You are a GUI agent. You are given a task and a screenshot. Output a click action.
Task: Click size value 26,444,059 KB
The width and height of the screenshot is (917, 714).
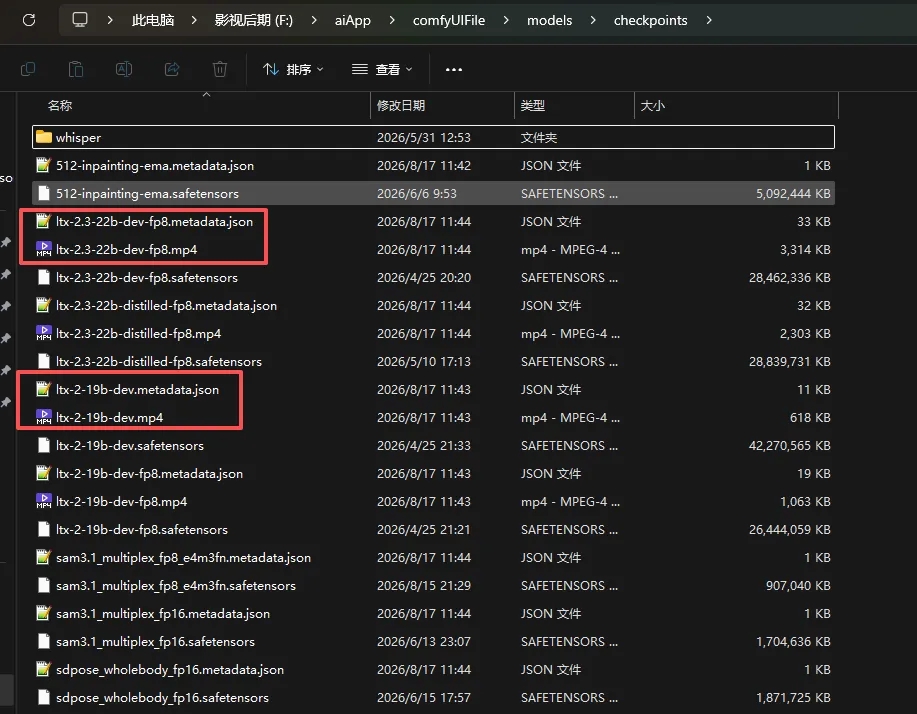click(790, 530)
